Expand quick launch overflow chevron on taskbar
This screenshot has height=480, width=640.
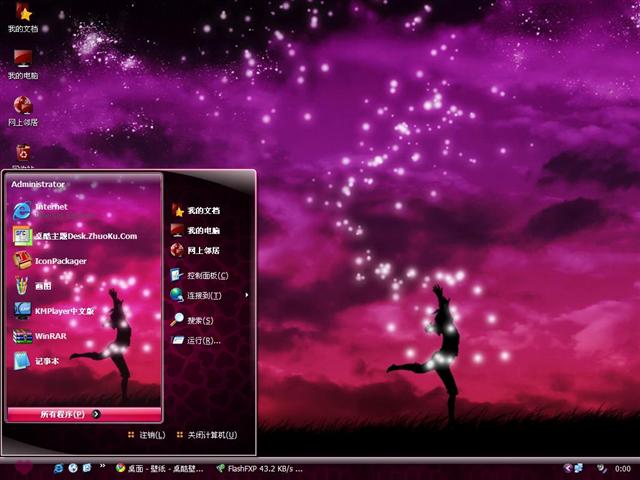pos(102,468)
